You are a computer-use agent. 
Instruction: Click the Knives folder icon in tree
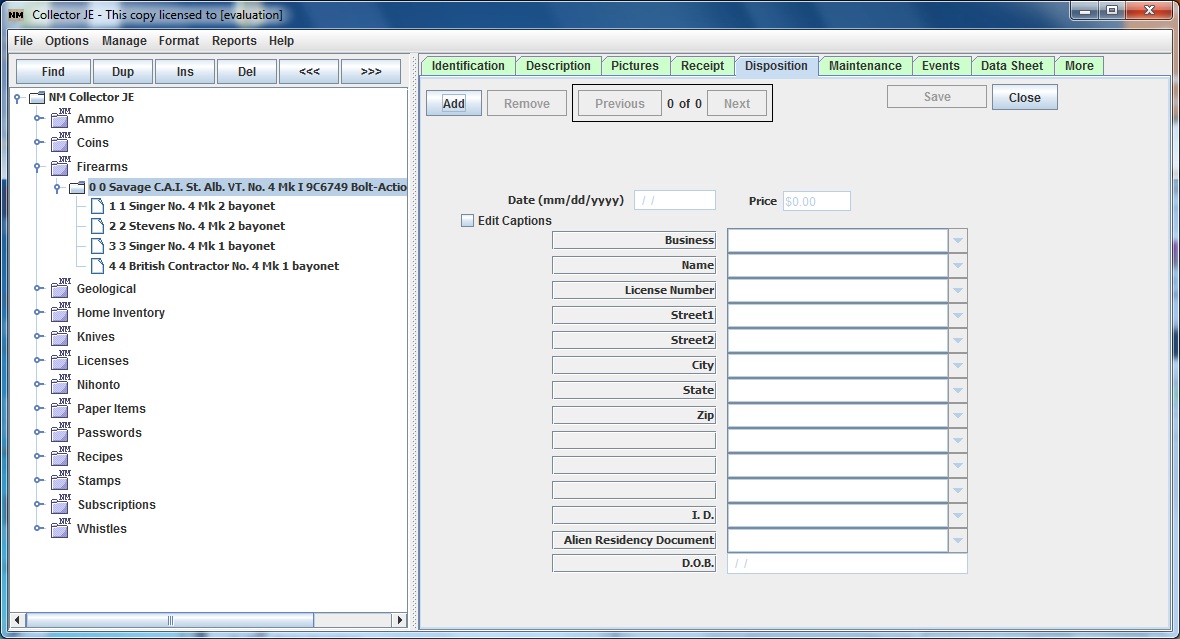[60, 337]
